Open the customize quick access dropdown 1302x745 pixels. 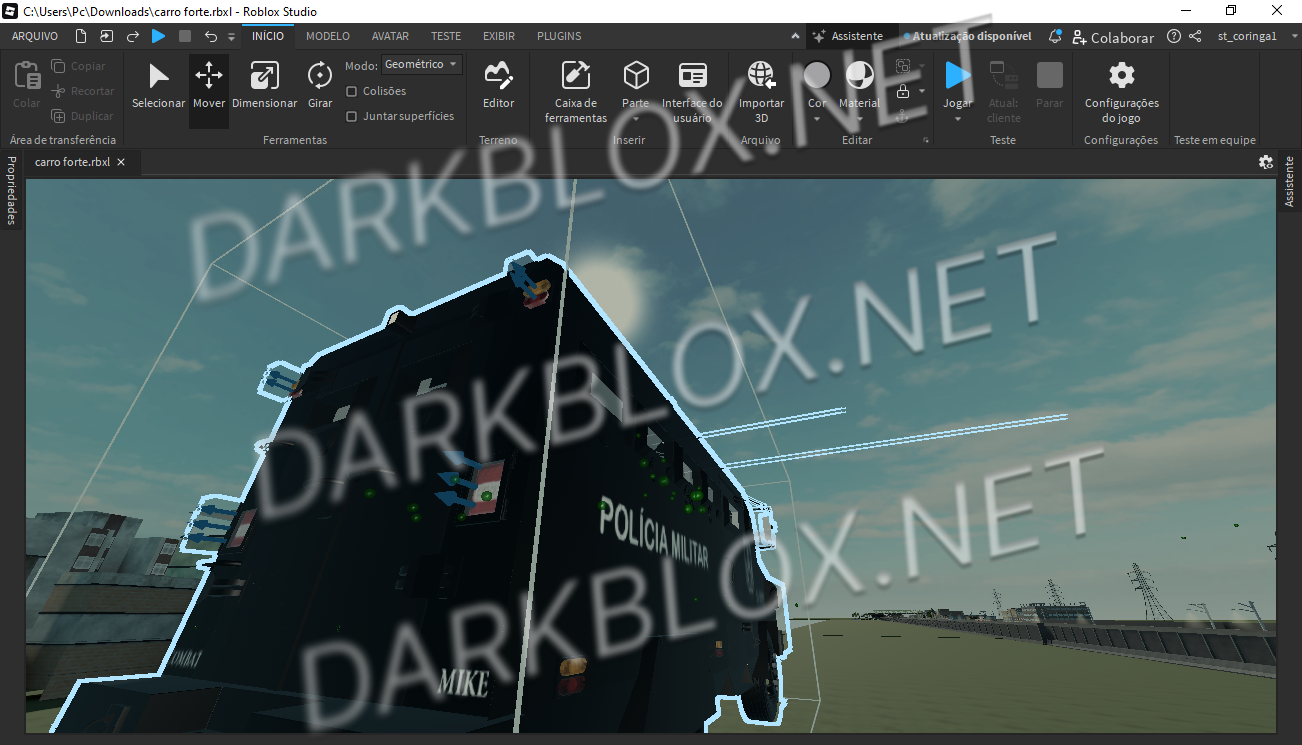[232, 37]
